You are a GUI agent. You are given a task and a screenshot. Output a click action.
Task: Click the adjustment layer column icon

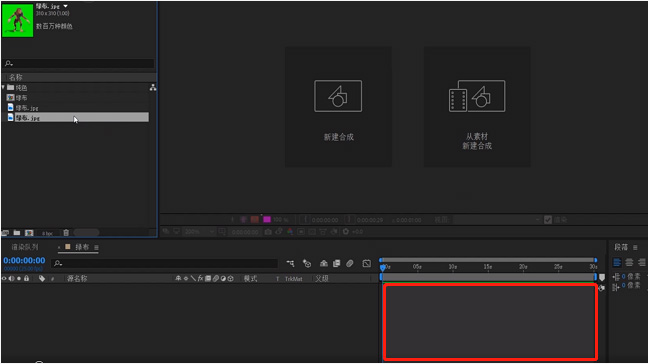coord(223,278)
